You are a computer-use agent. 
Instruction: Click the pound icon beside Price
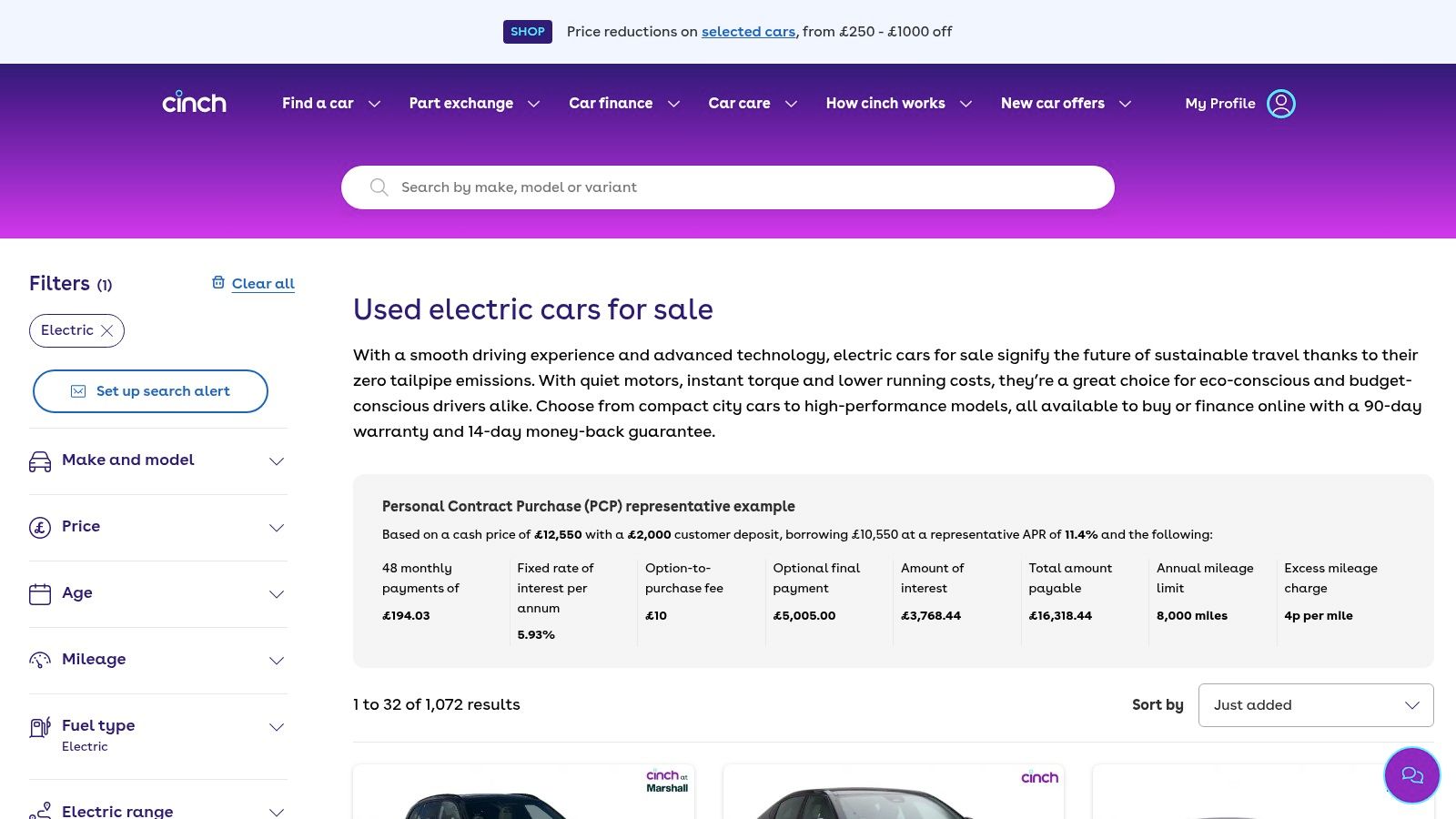point(40,528)
